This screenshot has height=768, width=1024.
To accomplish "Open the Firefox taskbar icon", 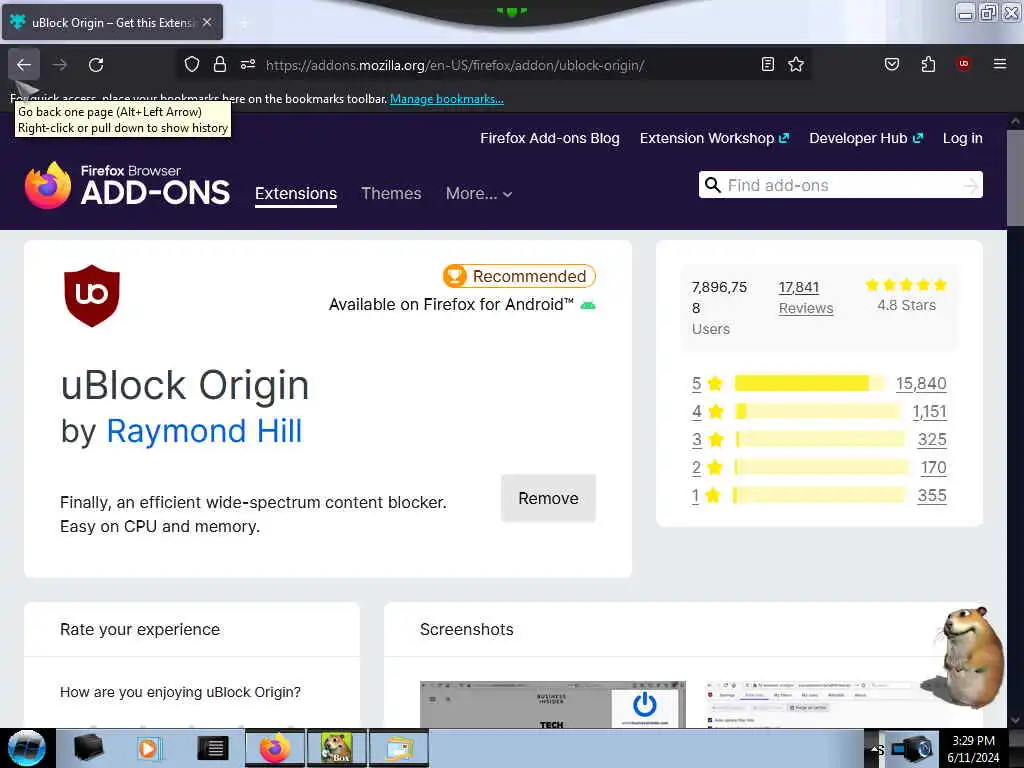I will (x=275, y=748).
